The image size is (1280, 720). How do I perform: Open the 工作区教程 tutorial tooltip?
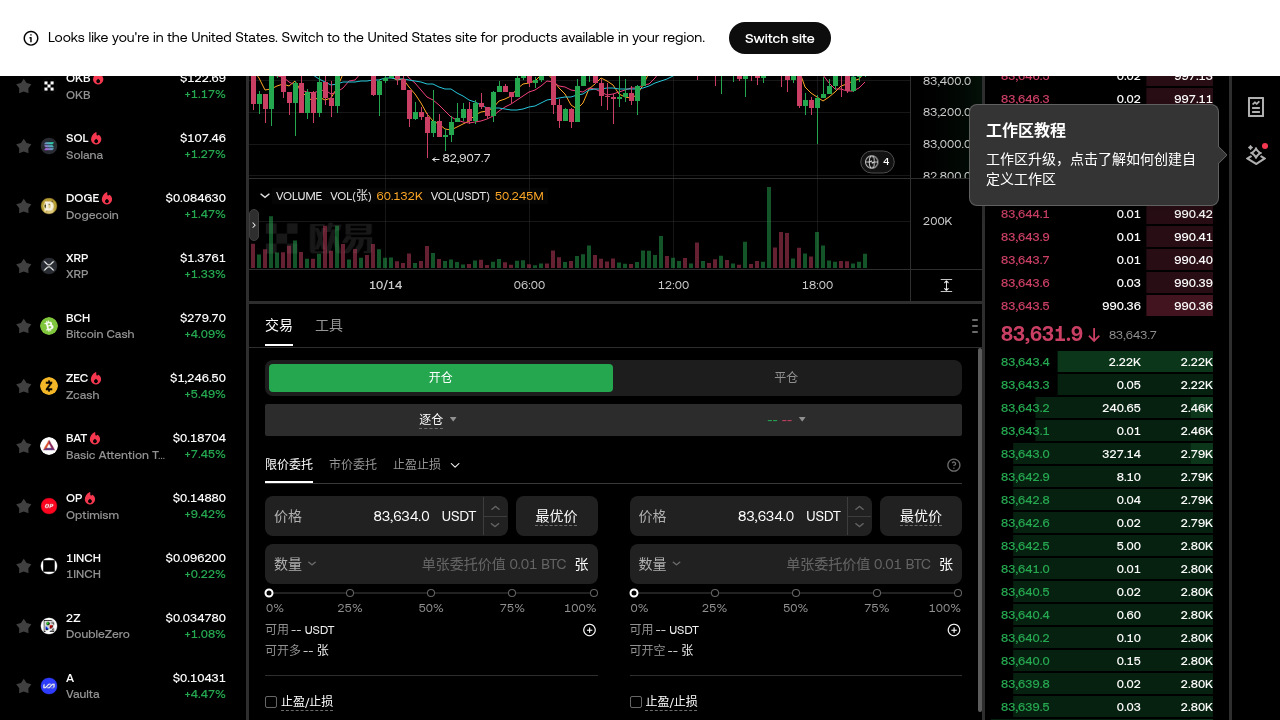pos(1094,155)
